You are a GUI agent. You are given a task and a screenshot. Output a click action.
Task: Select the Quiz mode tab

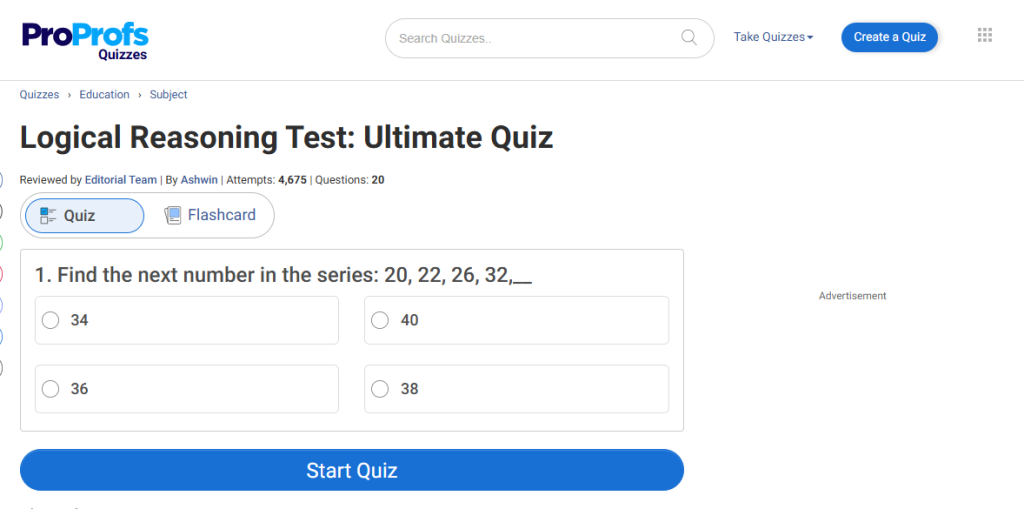(84, 215)
